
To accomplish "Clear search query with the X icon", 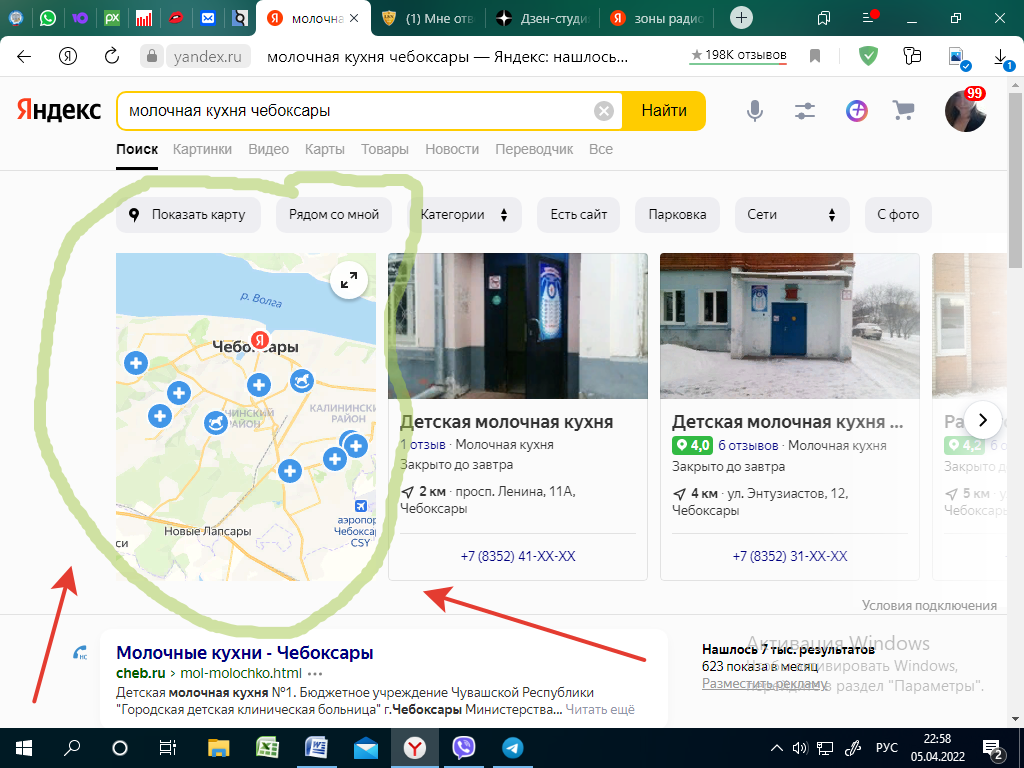I will pyautogui.click(x=603, y=111).
